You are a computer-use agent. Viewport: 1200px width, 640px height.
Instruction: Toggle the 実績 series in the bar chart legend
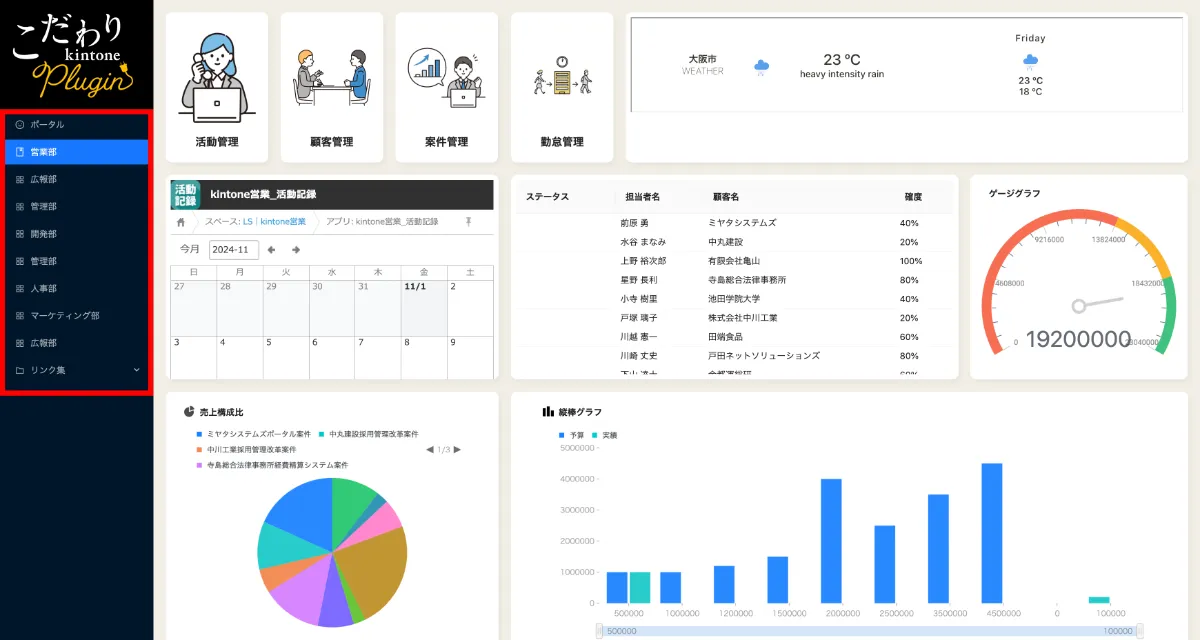point(605,435)
